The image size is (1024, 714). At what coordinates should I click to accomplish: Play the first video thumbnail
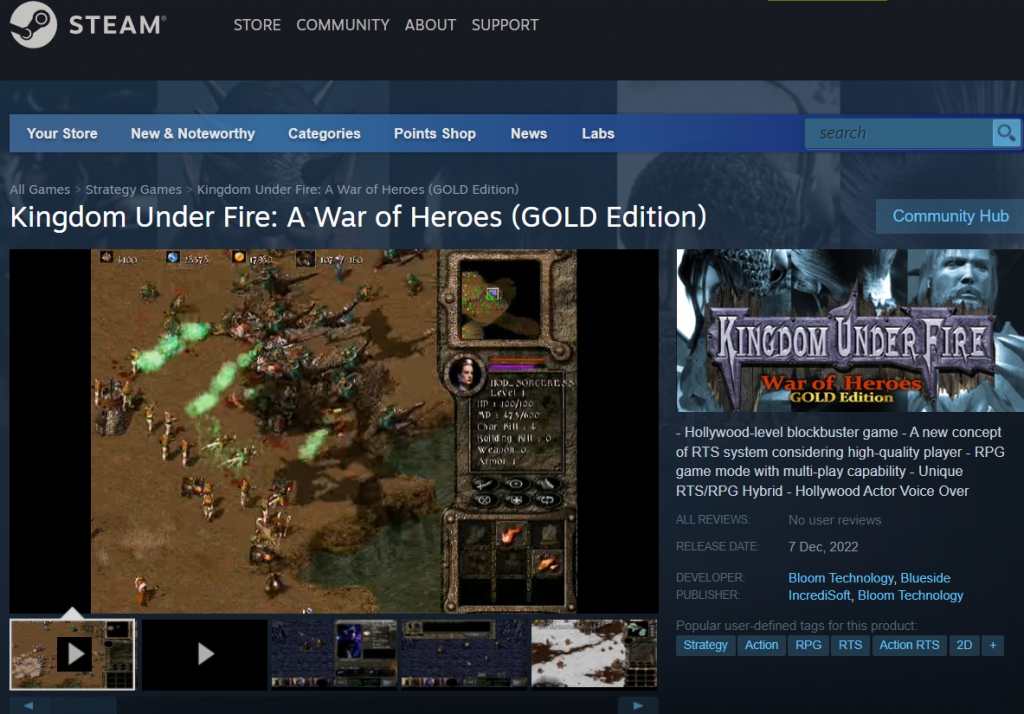pos(72,654)
